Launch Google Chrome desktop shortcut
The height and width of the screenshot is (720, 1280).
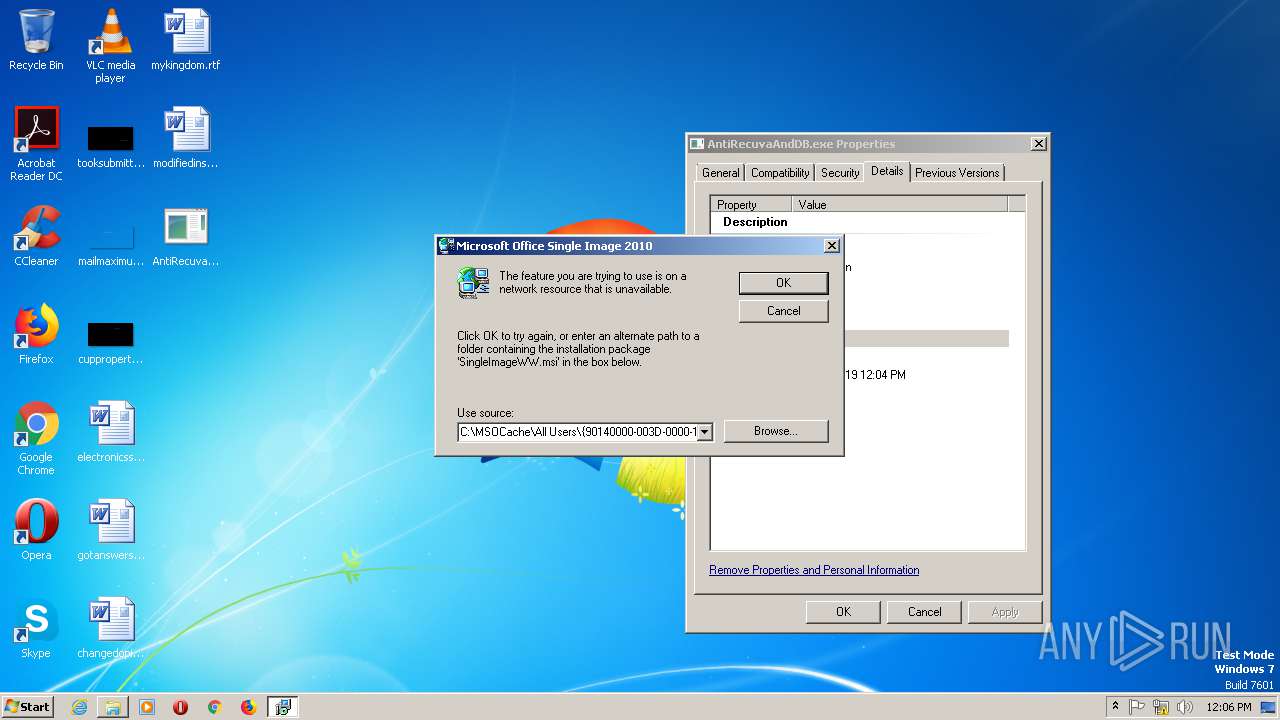pos(36,438)
